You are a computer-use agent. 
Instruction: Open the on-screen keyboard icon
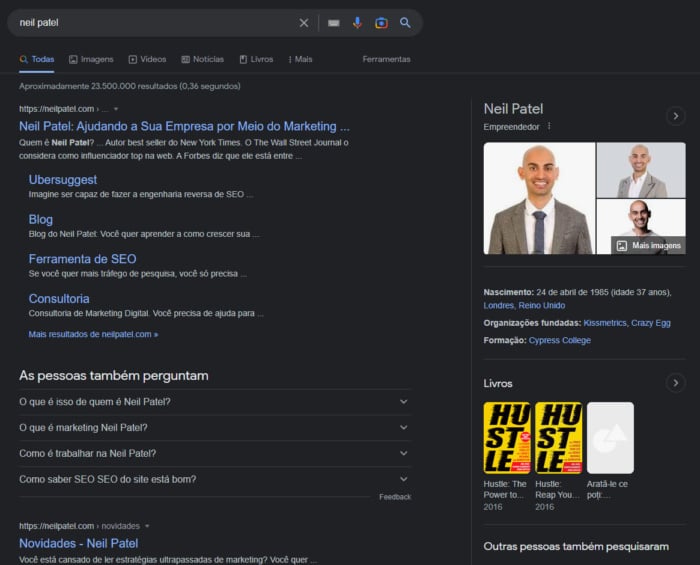point(333,23)
